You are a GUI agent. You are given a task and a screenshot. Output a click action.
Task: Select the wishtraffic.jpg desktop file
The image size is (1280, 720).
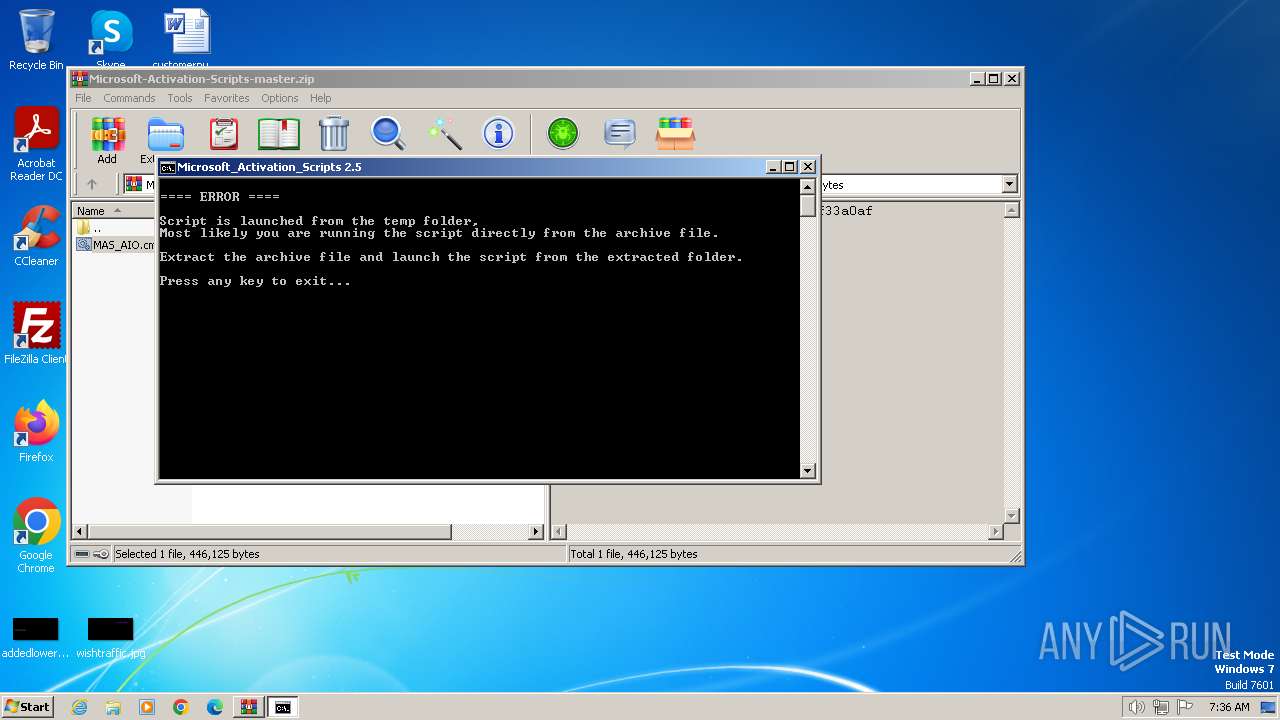110,638
